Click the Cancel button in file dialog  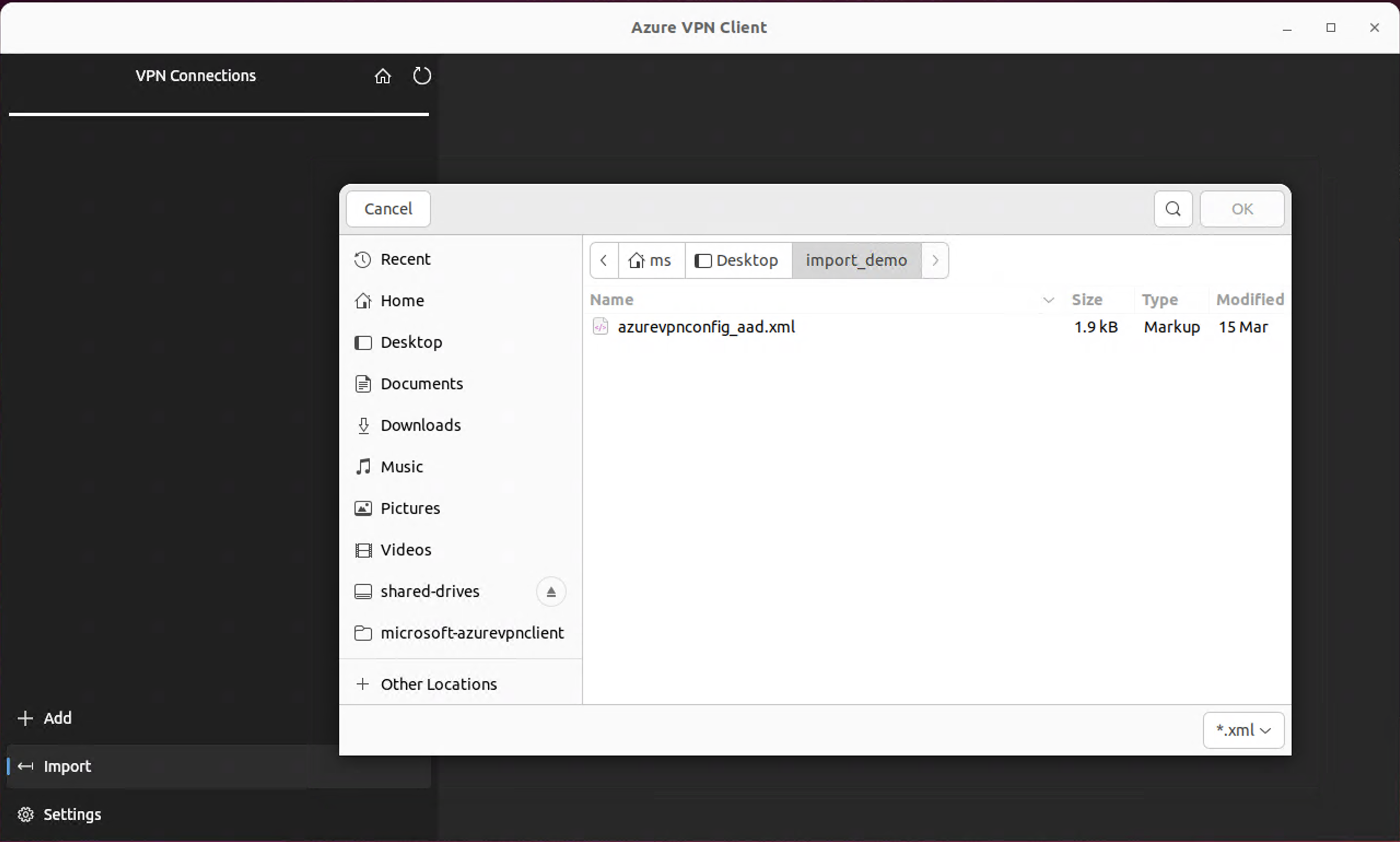(x=388, y=208)
